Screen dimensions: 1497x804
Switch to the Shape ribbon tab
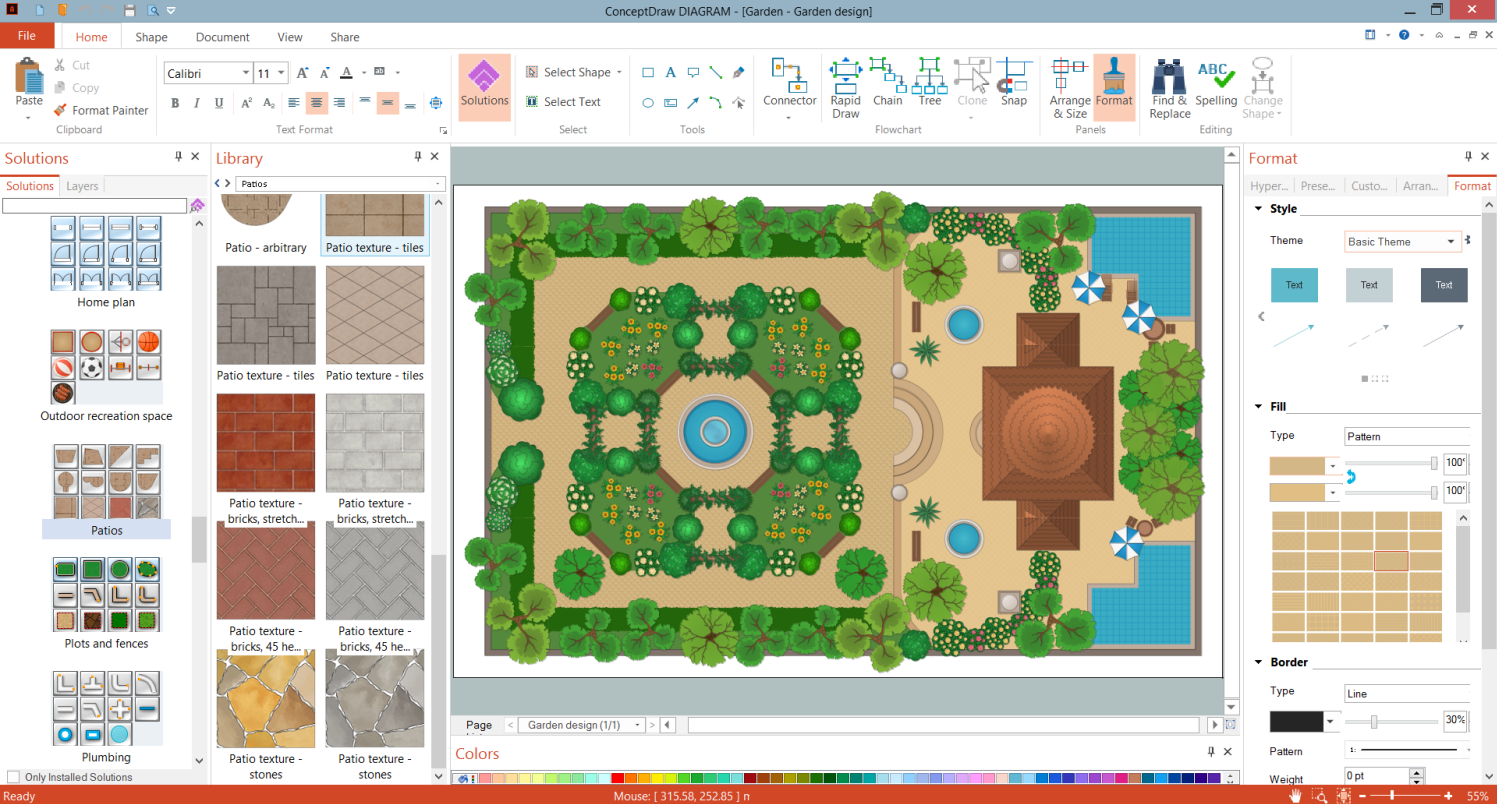pos(151,37)
